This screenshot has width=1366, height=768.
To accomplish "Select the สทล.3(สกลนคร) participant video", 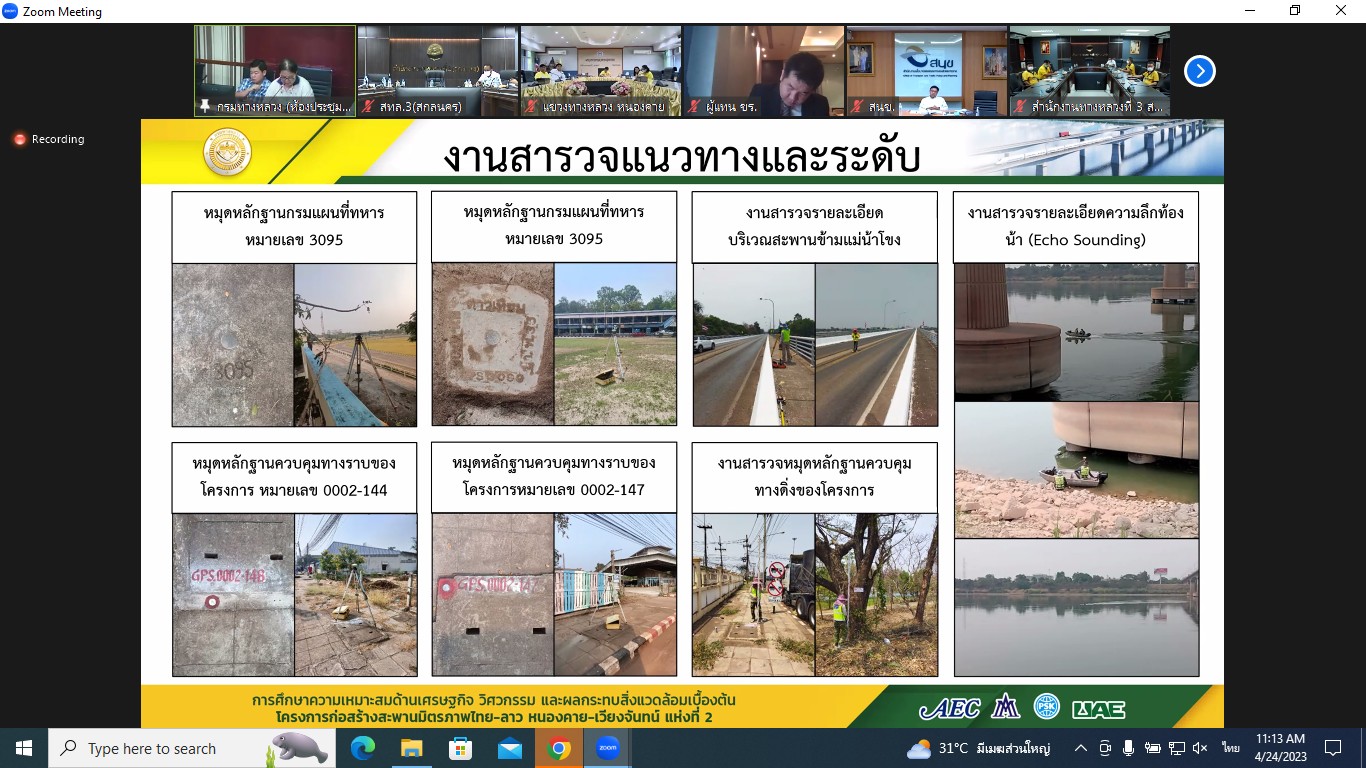I will click(x=438, y=70).
